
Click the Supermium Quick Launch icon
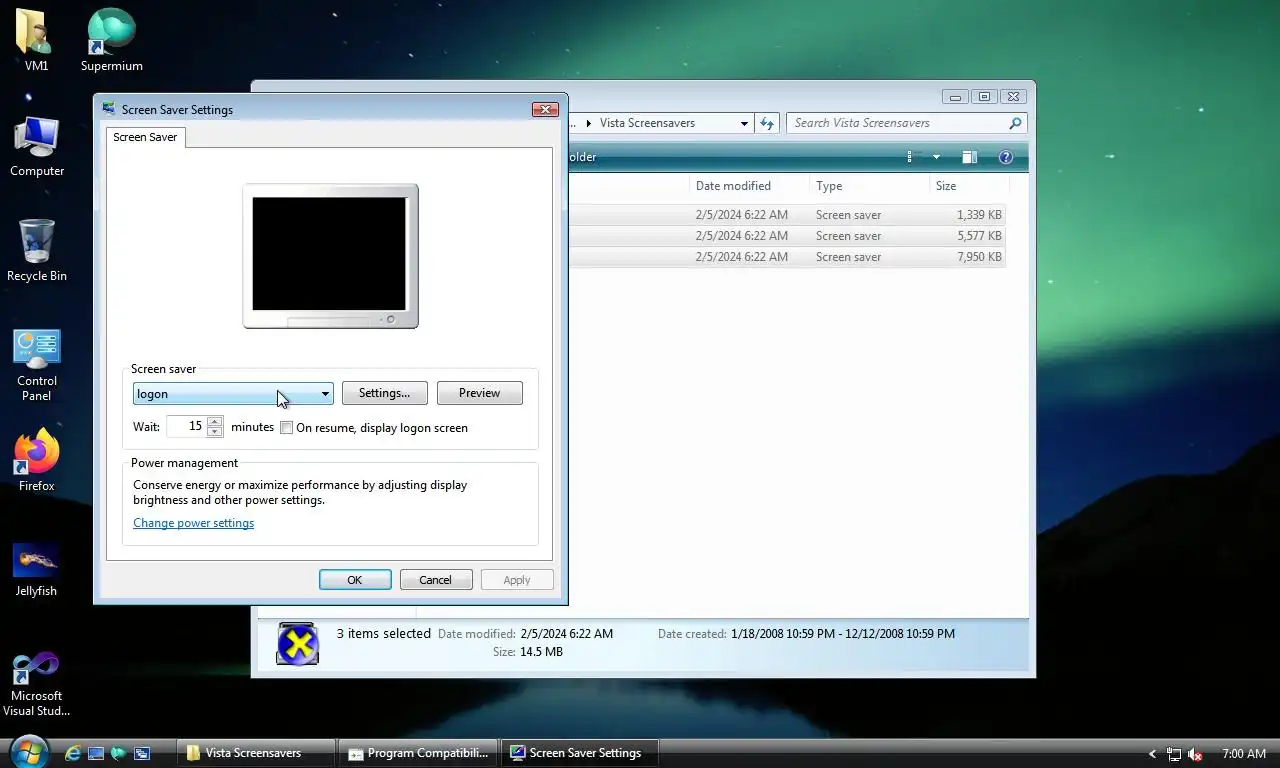[x=119, y=753]
